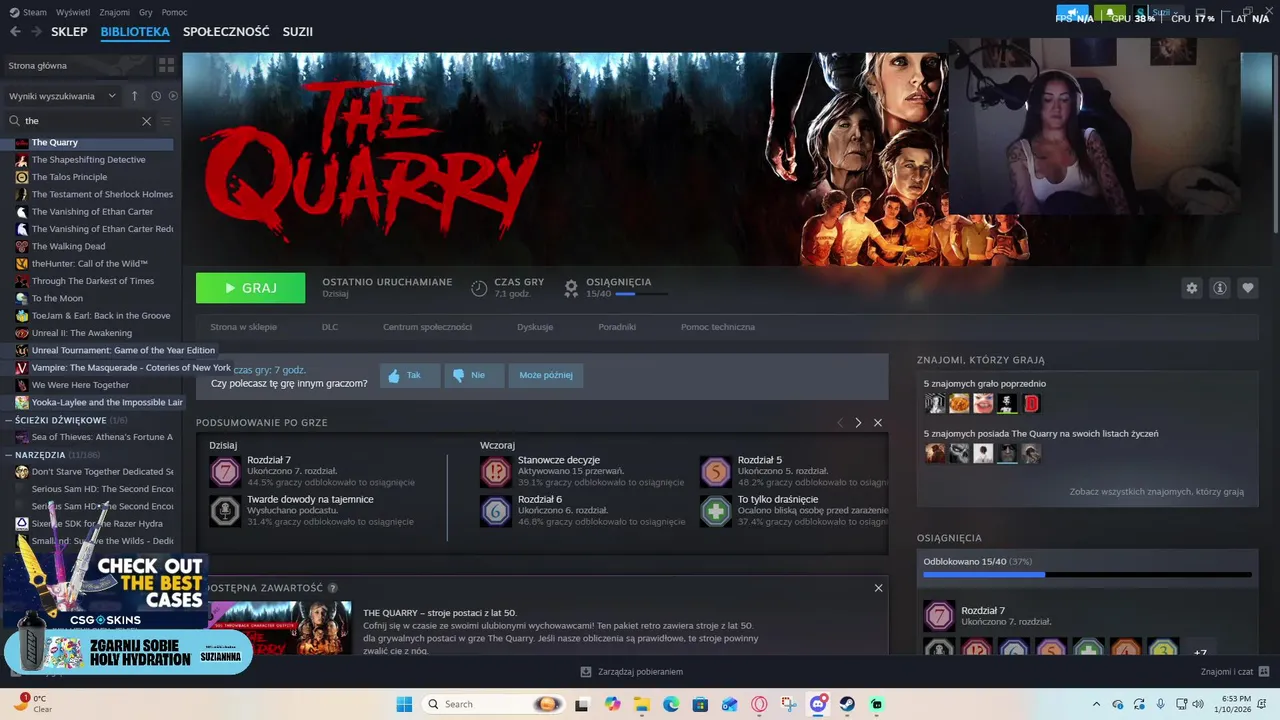Open the 50s outfits DLC thumbnail
Image resolution: width=1280 pixels, height=720 pixels.
point(280,627)
